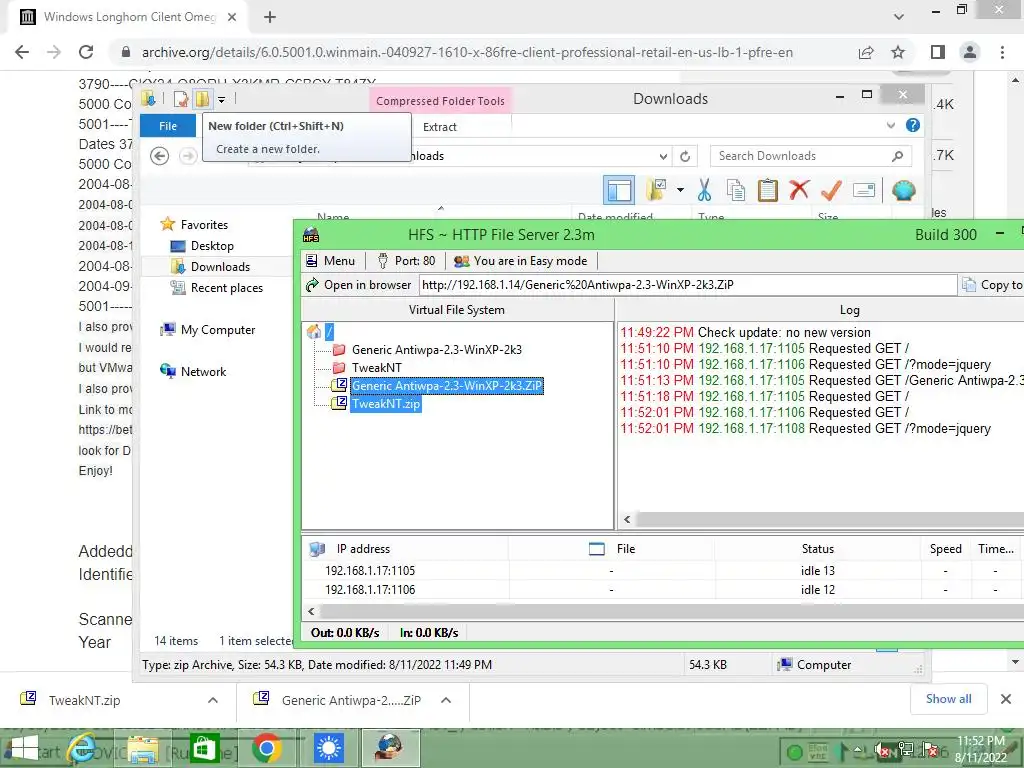Viewport: 1024px width, 768px height.
Task: Open TweakNT.zip download options chevron
Action: pos(213,700)
